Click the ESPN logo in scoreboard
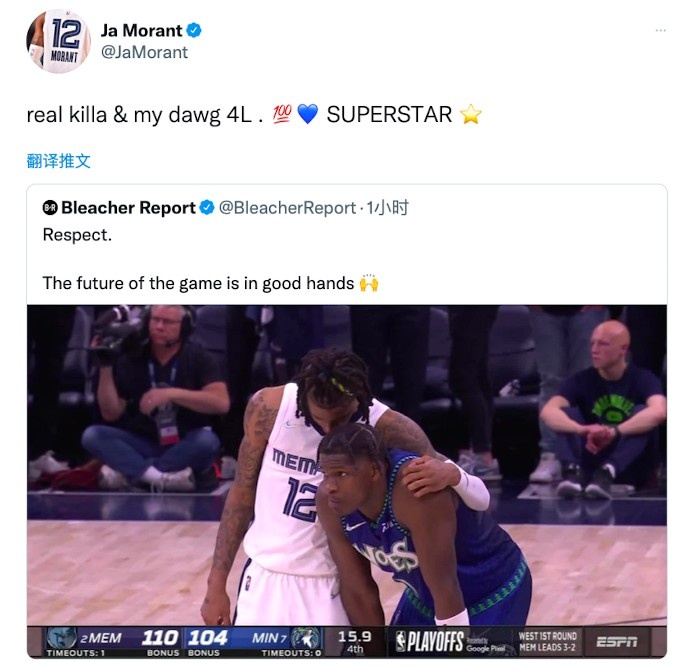Screen dimensions: 678x666 (617, 642)
